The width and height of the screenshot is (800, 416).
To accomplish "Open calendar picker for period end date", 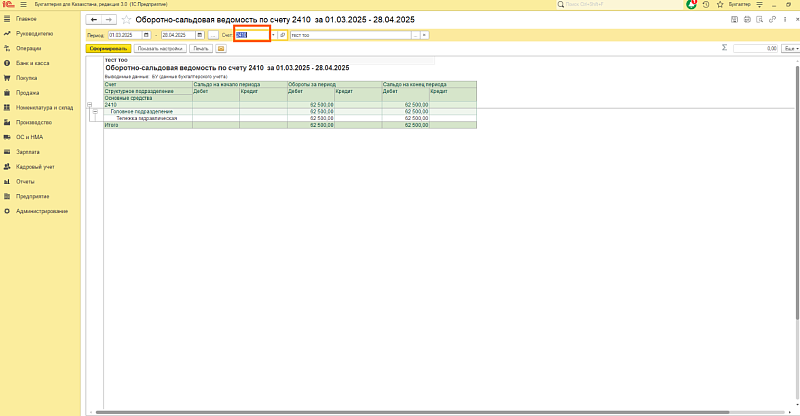I will (202, 35).
